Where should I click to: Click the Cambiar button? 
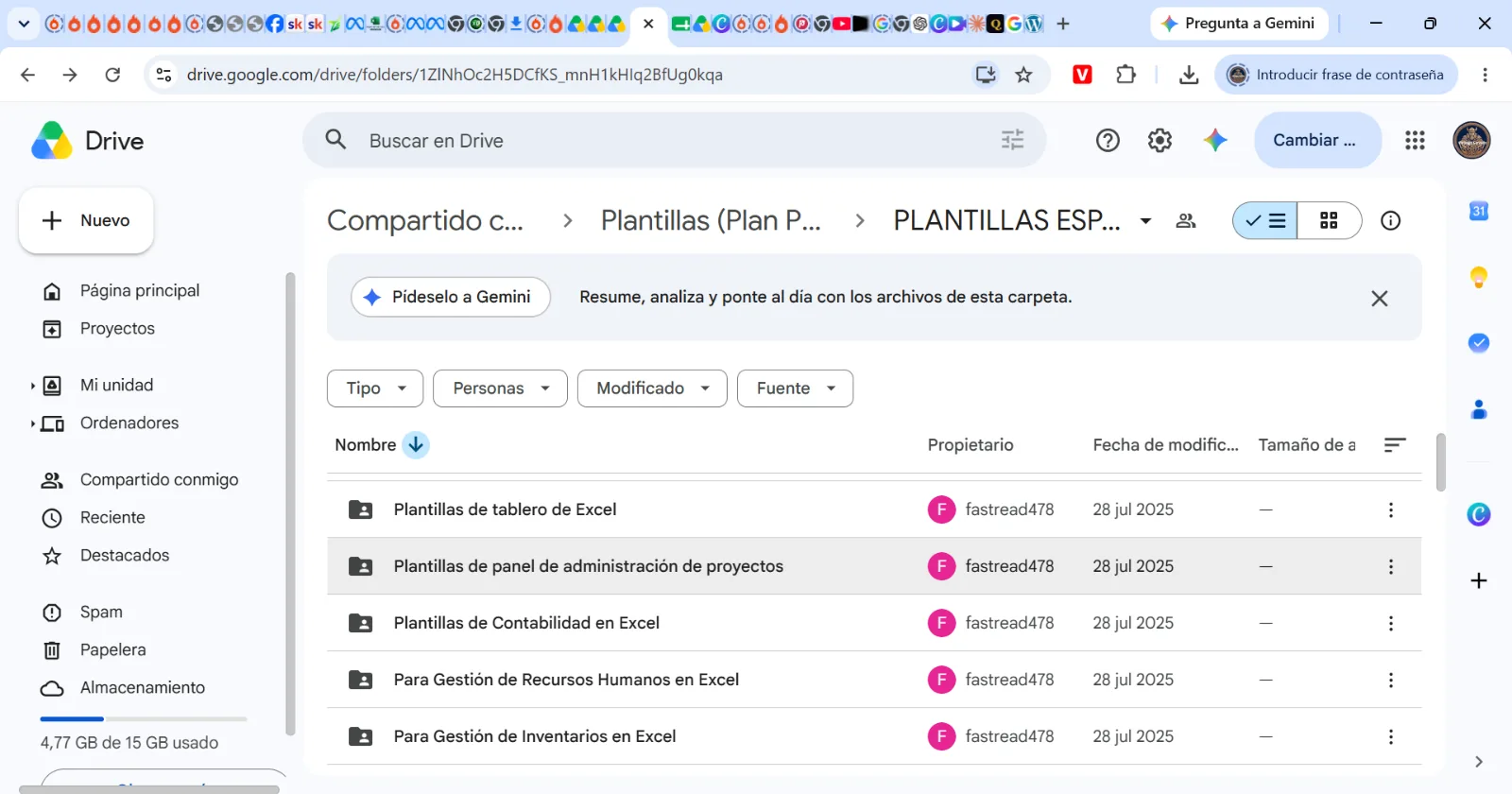pos(1317,140)
